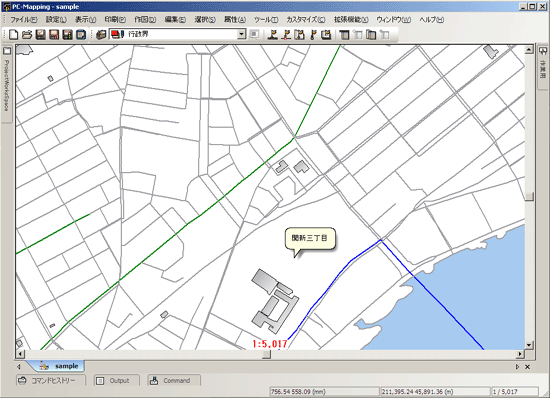Click the large gray building on the map

pos(275,301)
